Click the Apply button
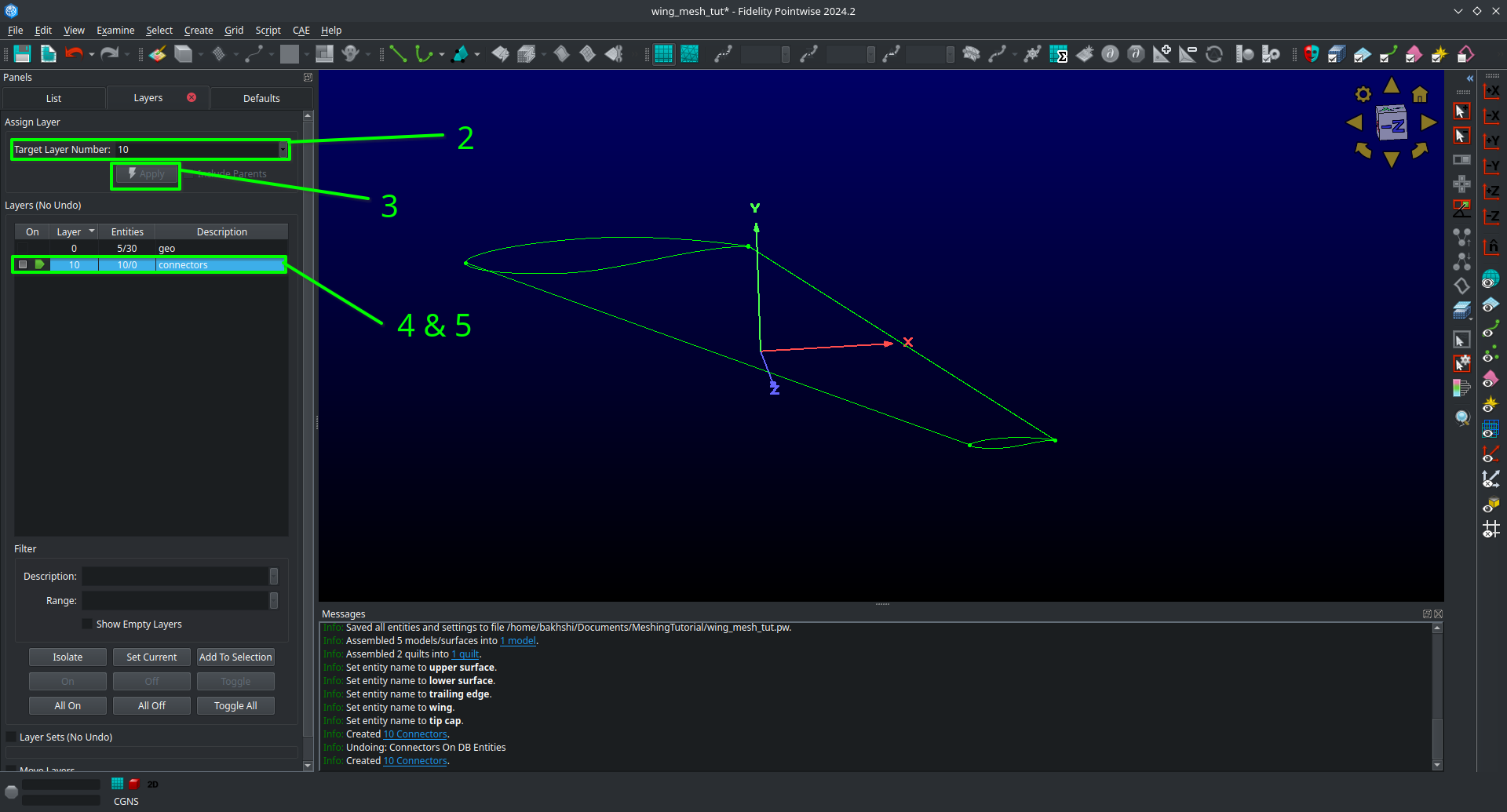 [145, 174]
